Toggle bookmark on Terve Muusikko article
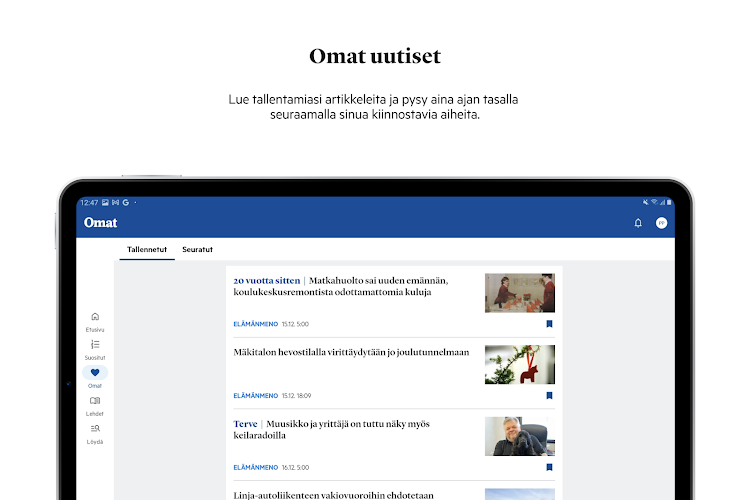The width and height of the screenshot is (750, 500). (549, 467)
